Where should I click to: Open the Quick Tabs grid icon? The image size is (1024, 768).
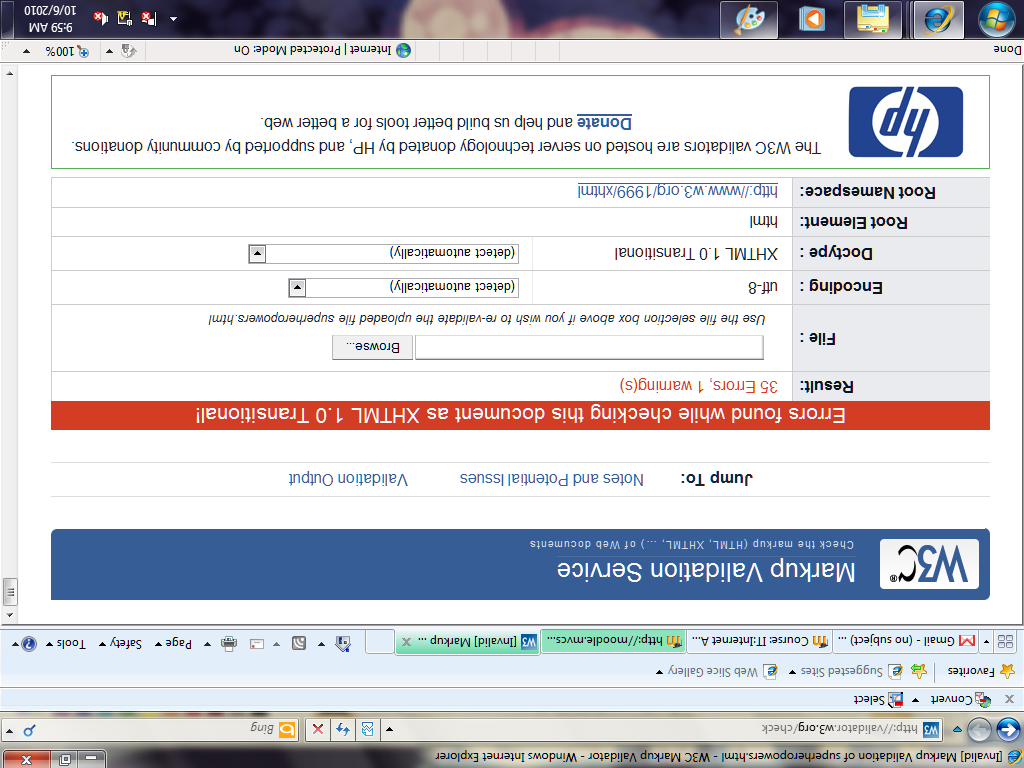pos(1005,641)
